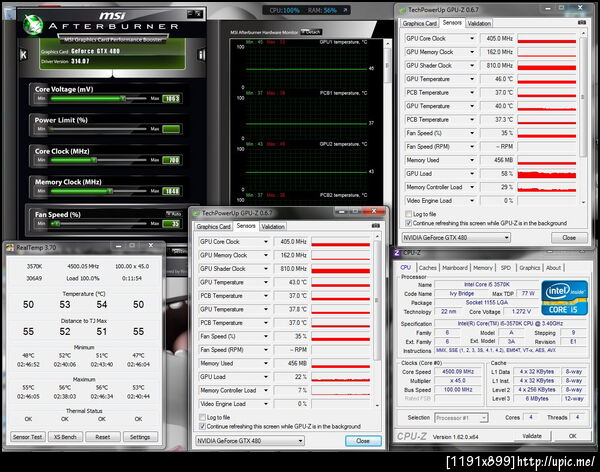Toggle Fan Speed Auto in Afterburner
This screenshot has width=600, height=472.
tap(174, 214)
